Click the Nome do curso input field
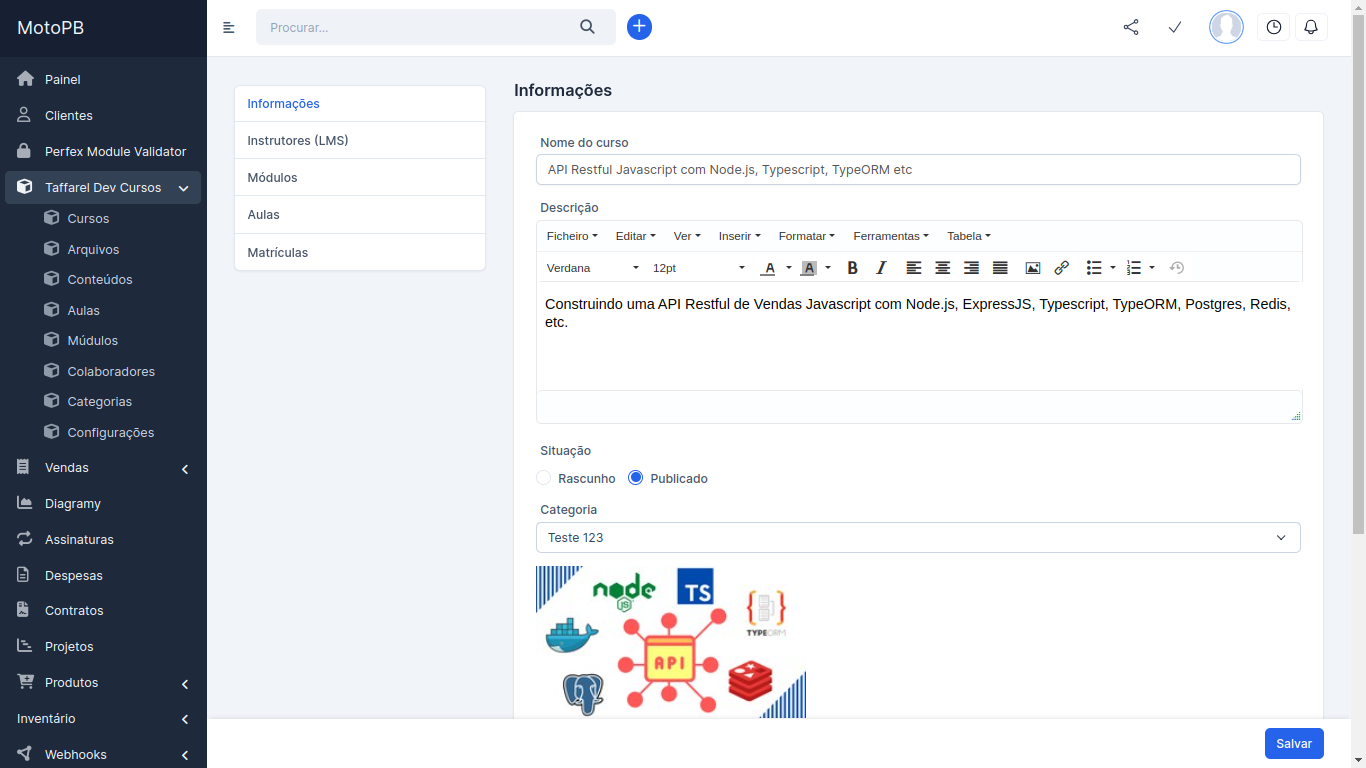The height and width of the screenshot is (768, 1366). coord(918,169)
